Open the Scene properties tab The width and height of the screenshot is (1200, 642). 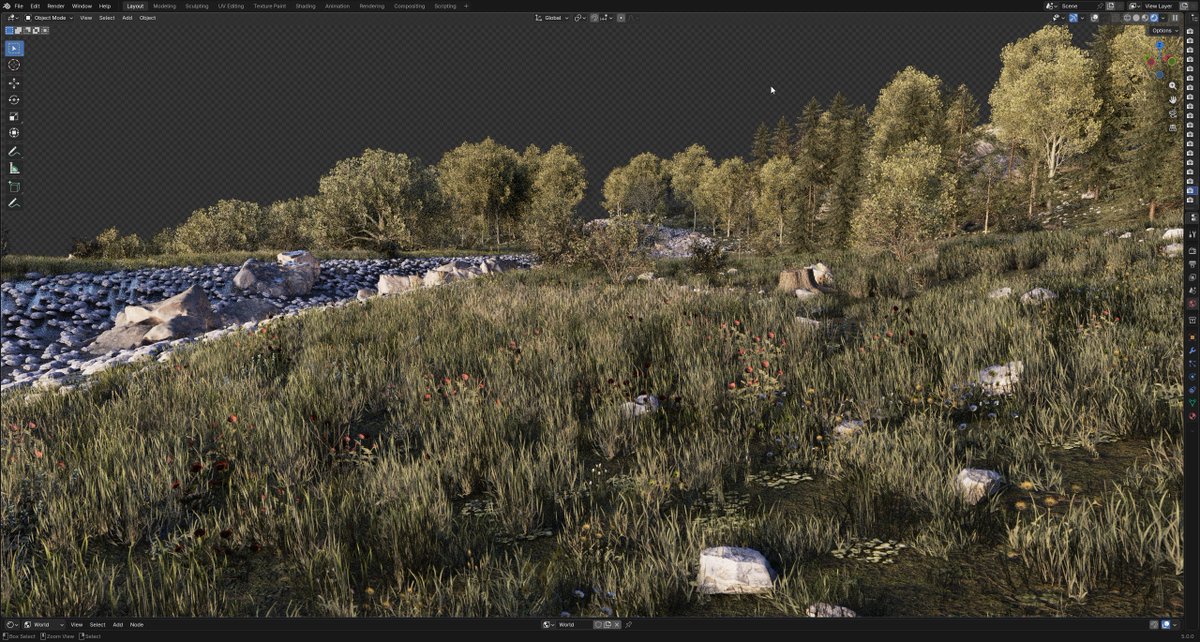coord(1192,290)
